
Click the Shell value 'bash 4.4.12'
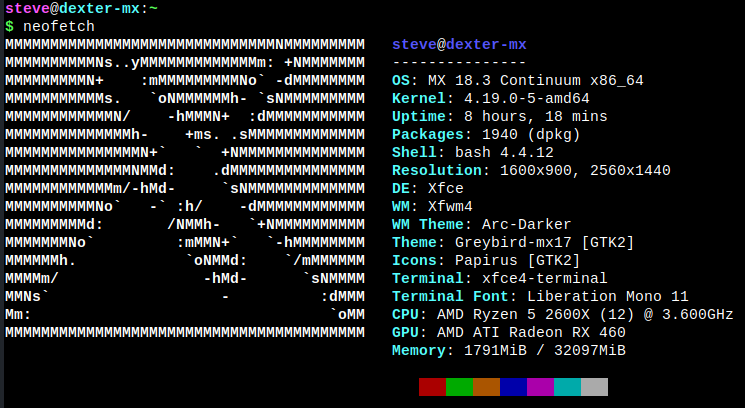point(505,153)
